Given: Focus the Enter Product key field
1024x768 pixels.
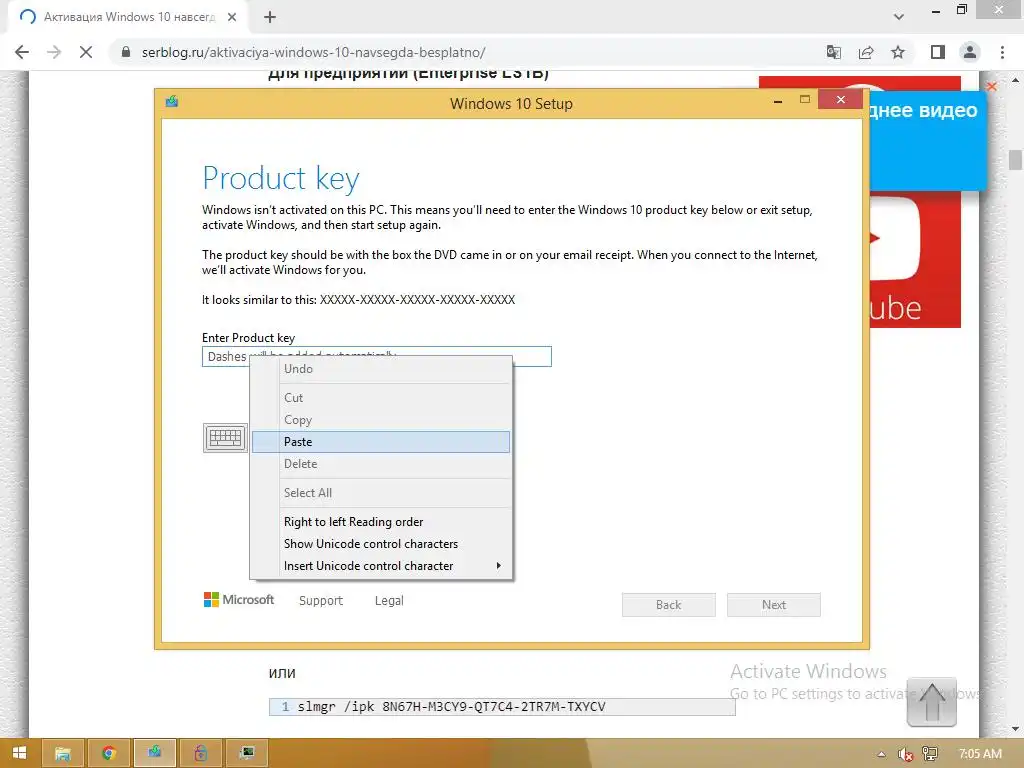Looking at the screenshot, I should point(377,357).
